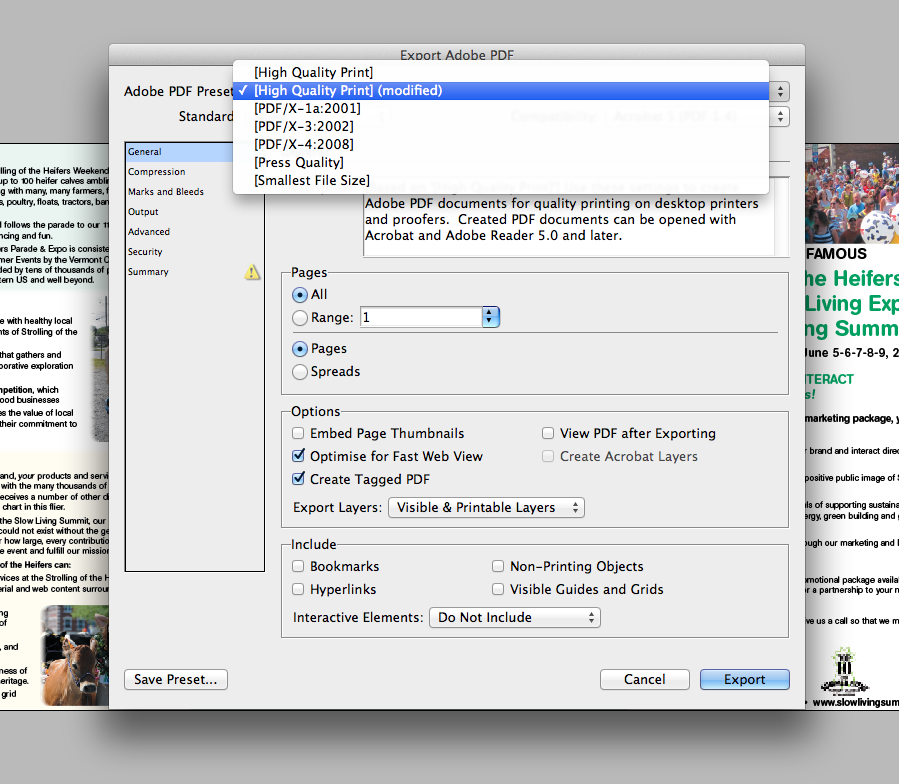The image size is (899, 784).
Task: Enable the Hyperlinks checkbox
Action: click(x=298, y=589)
